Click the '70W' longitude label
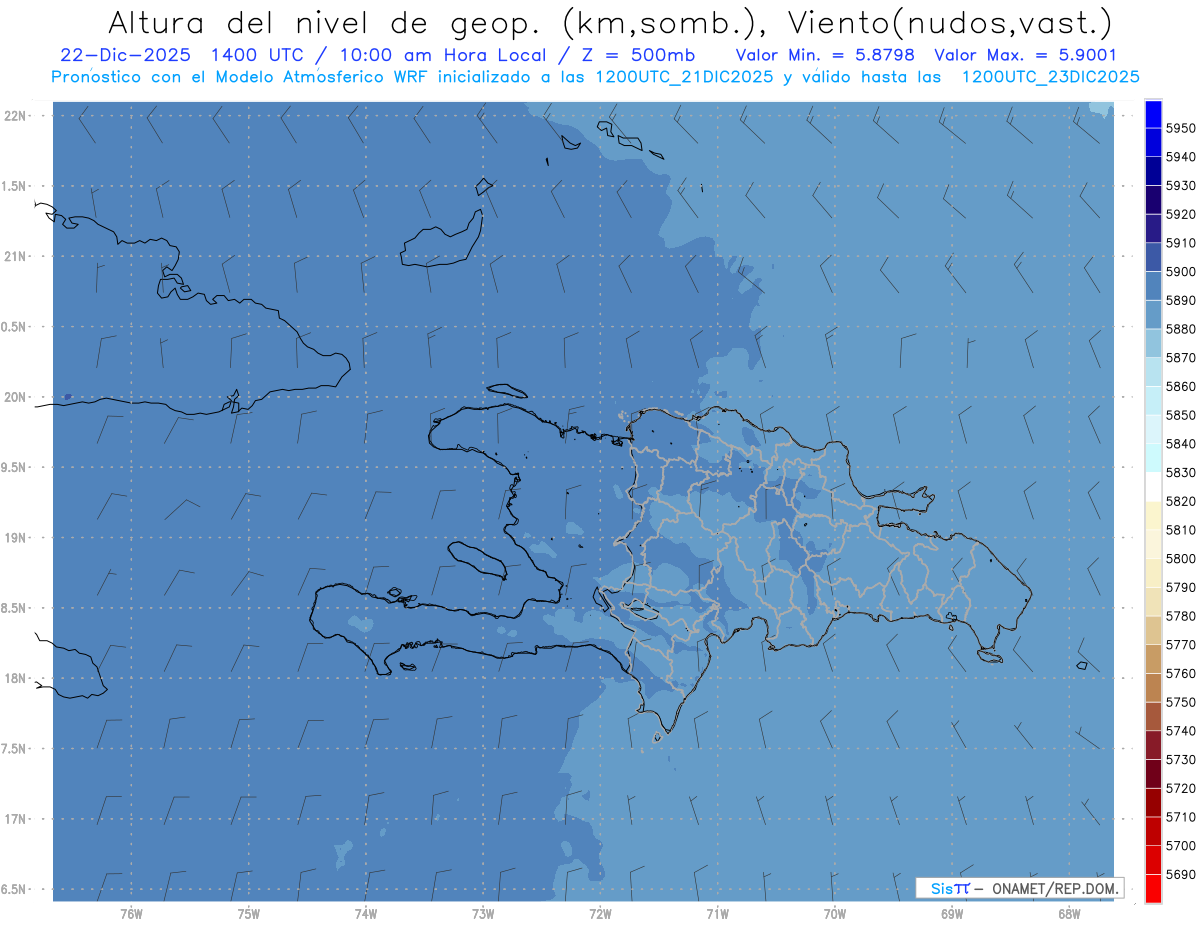The width and height of the screenshot is (1200, 927). pyautogui.click(x=835, y=914)
